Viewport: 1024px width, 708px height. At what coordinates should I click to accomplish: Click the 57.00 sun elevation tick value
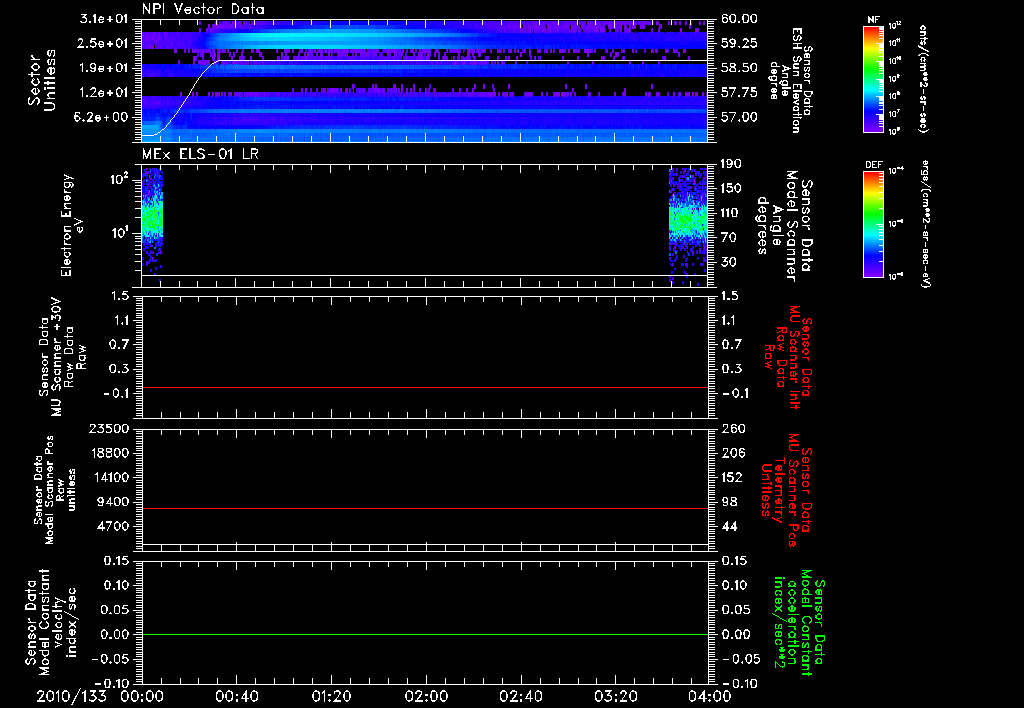(x=739, y=118)
